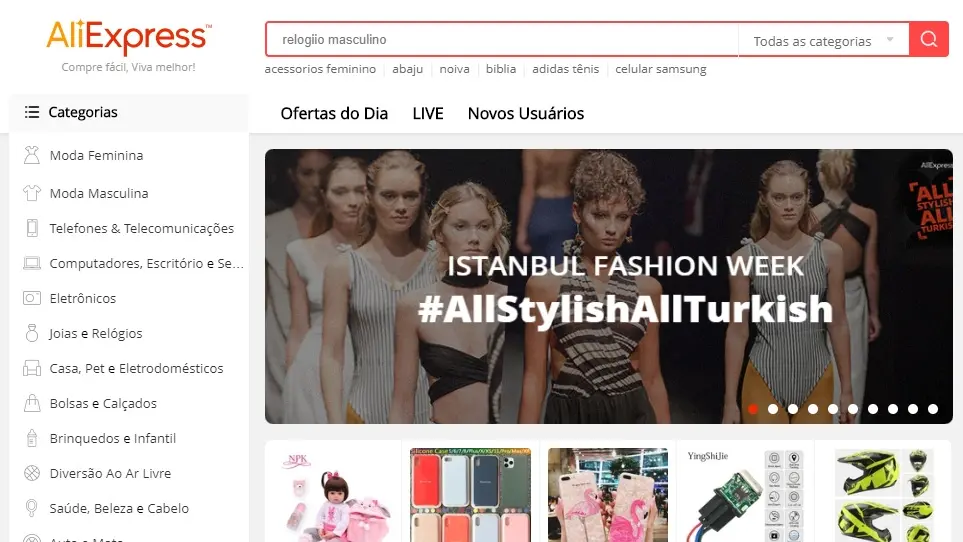Image resolution: width=963 pixels, height=542 pixels.
Task: Select the second carousel dot indicator
Action: coord(773,409)
